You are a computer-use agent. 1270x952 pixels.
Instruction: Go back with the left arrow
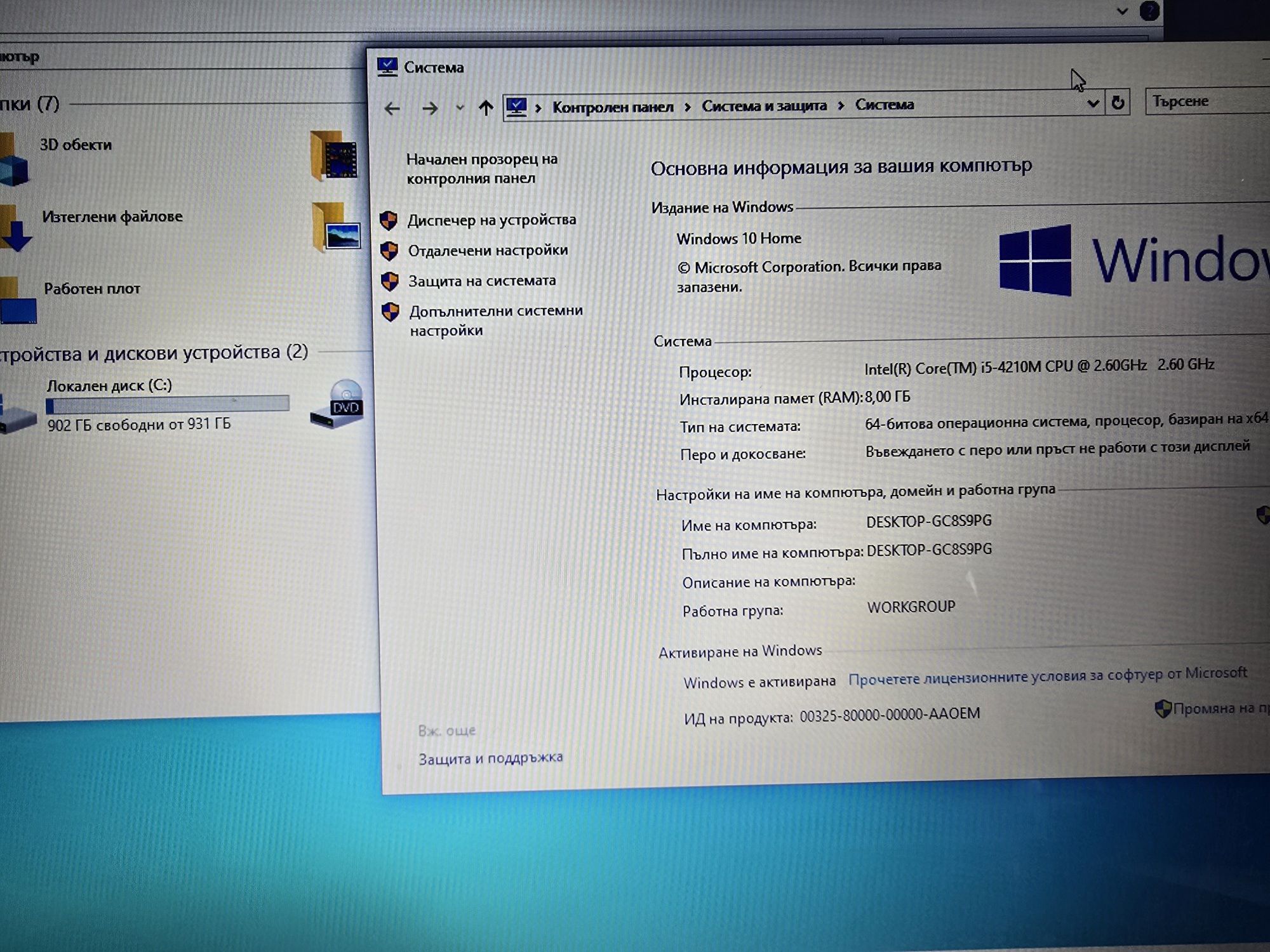[x=392, y=109]
